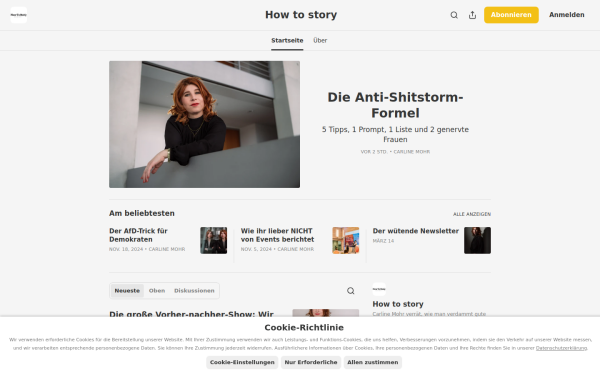Click the MÄRZ 14 date text
The width and height of the screenshot is (600, 375).
tap(383, 241)
